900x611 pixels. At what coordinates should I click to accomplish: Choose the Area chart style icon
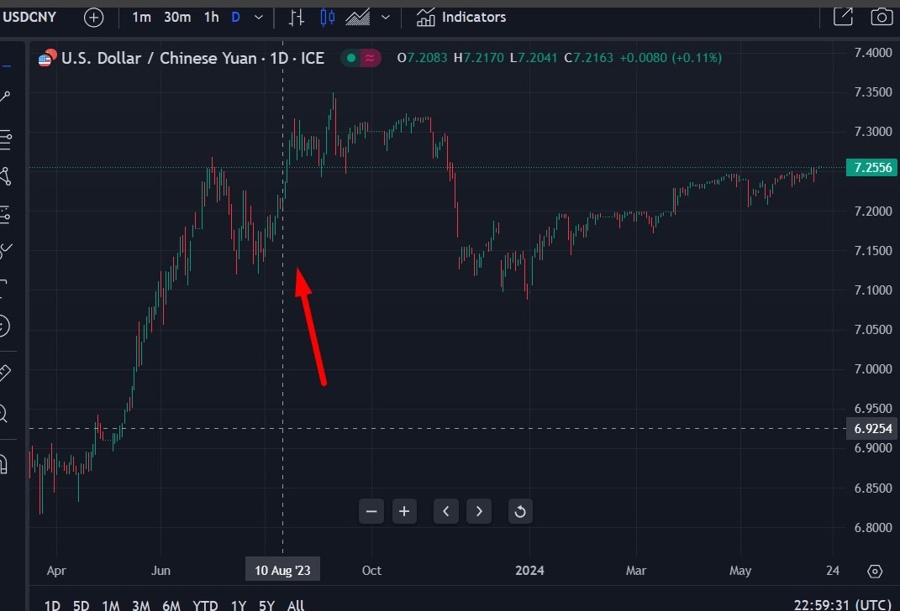(x=358, y=17)
